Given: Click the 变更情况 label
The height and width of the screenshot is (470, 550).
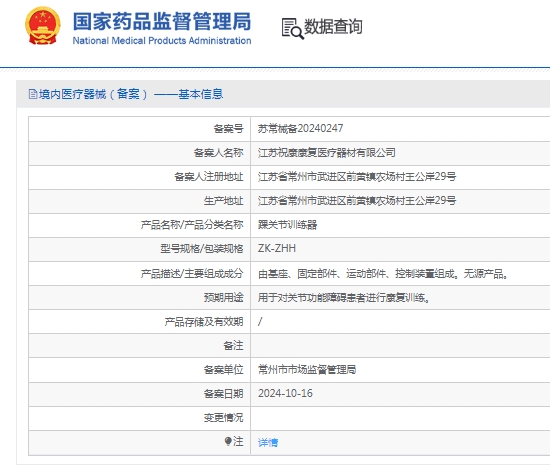Looking at the screenshot, I should (223, 417).
